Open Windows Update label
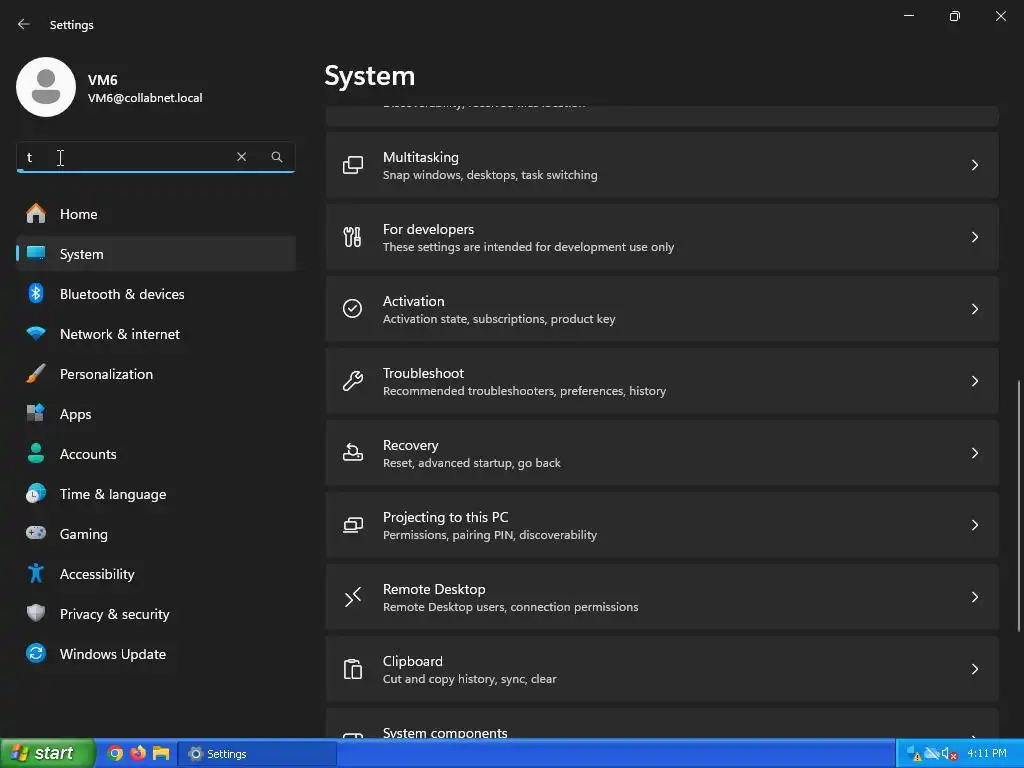Screen dimensions: 1024x768 [113, 654]
